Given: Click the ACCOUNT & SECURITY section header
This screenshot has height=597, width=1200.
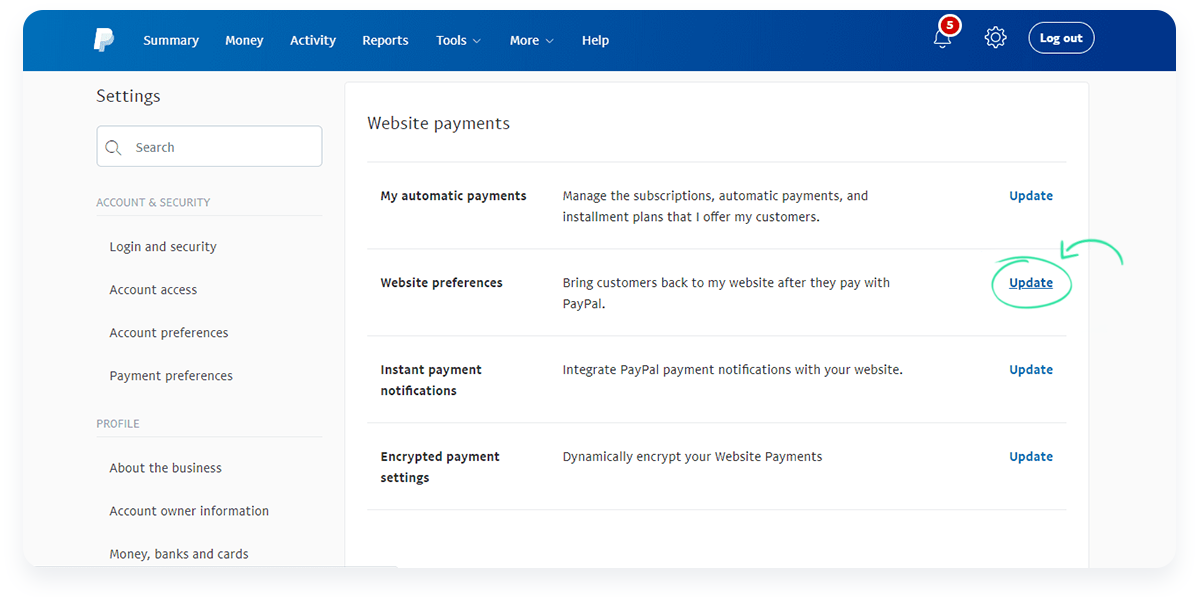Looking at the screenshot, I should [153, 202].
